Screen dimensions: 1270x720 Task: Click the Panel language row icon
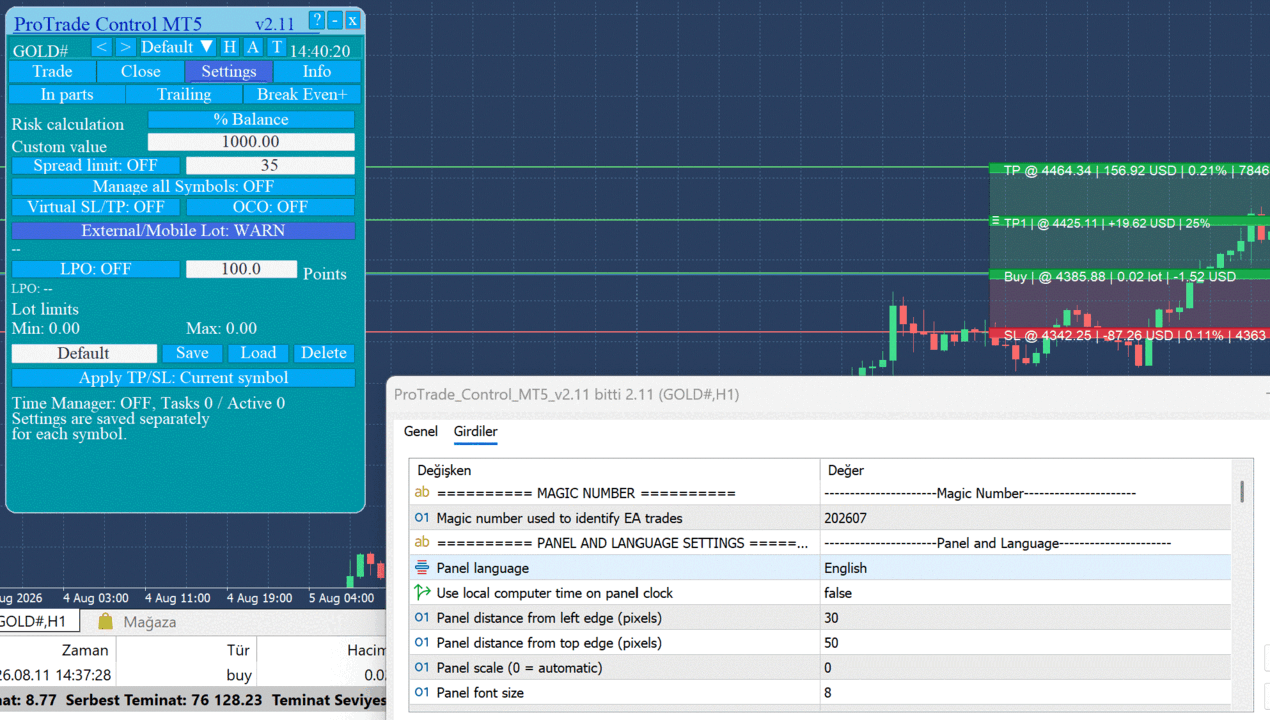[x=422, y=567]
